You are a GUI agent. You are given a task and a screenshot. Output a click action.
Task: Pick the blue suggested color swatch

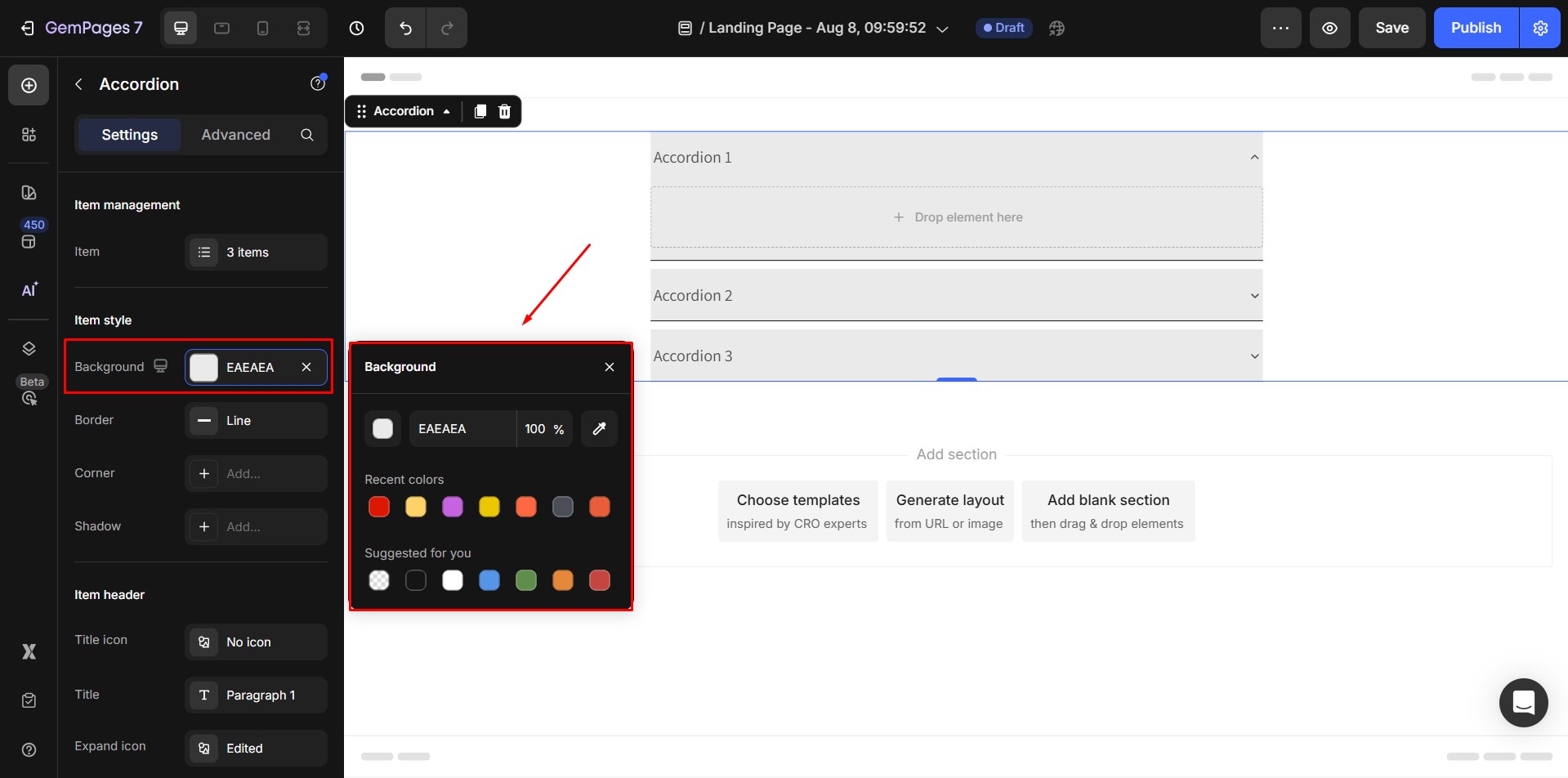[489, 580]
